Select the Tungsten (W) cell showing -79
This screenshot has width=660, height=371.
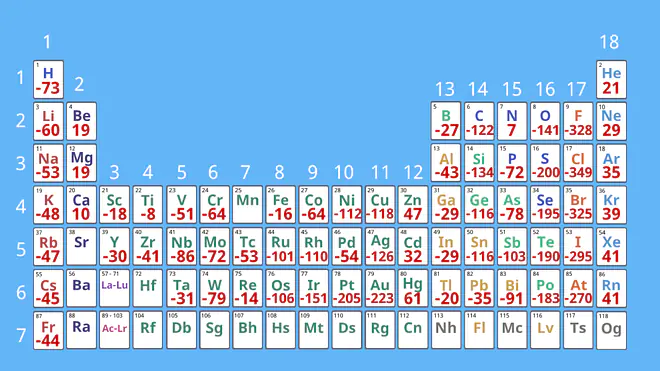coord(214,289)
